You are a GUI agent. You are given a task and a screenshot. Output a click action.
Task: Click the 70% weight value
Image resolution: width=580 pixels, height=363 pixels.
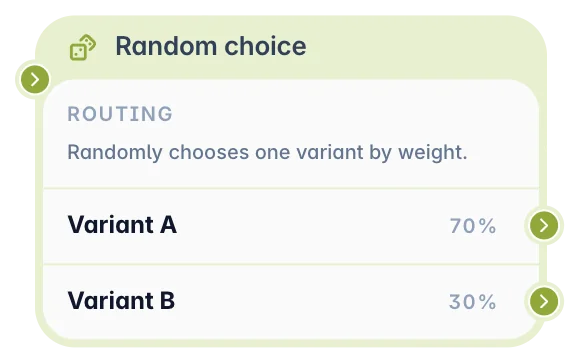472,226
